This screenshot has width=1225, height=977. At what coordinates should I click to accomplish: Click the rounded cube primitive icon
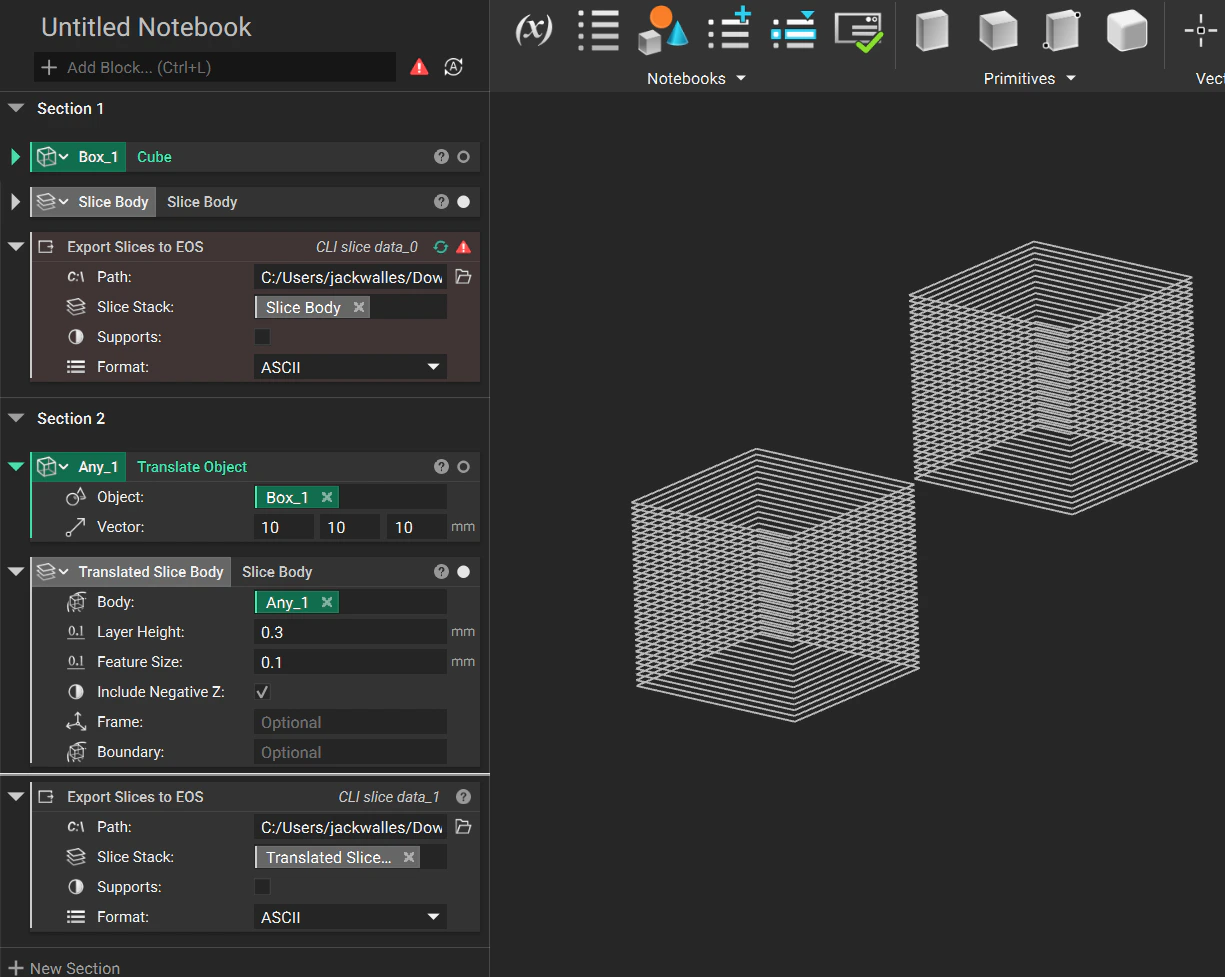click(1126, 31)
